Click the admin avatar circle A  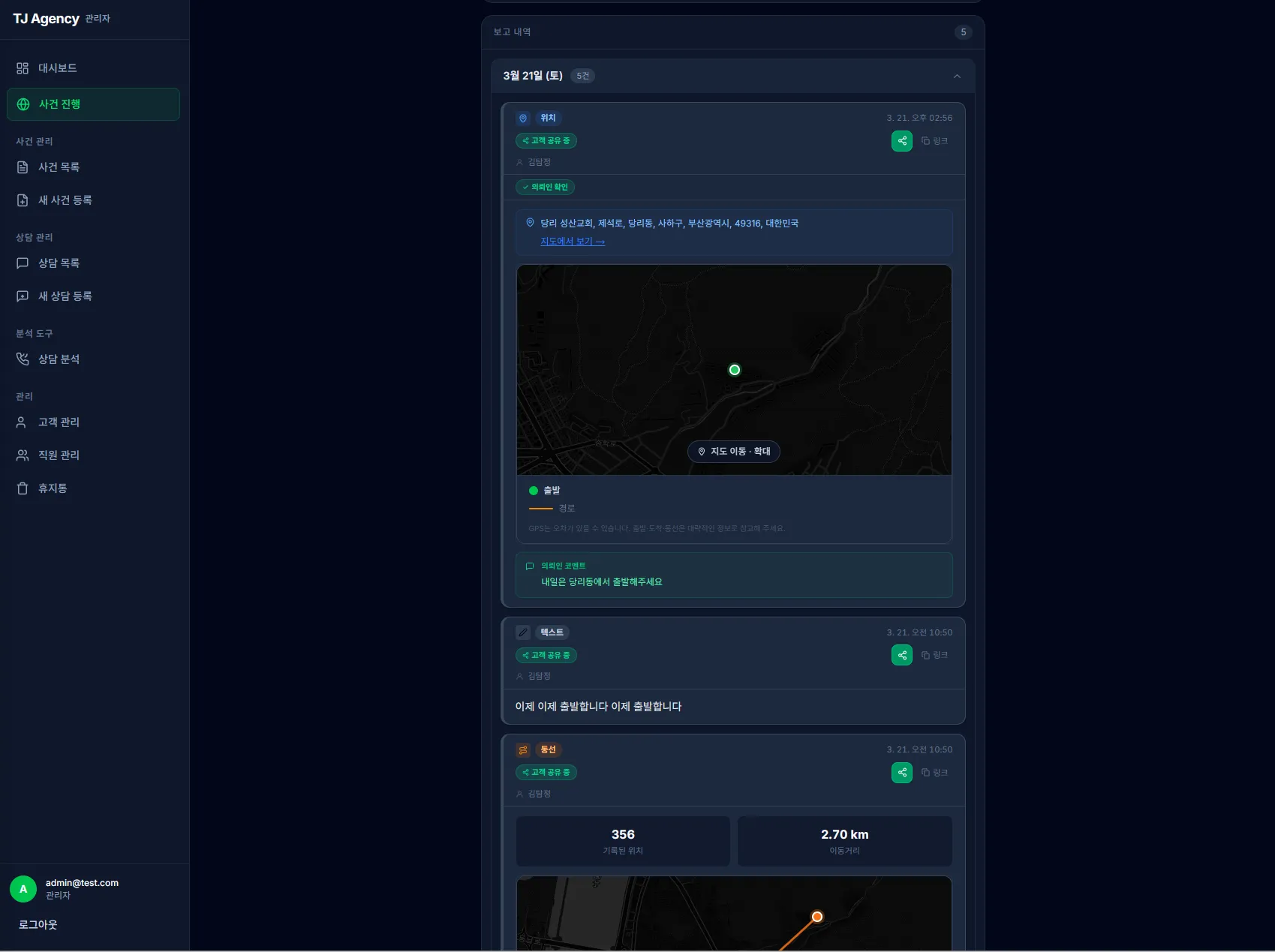(x=23, y=889)
